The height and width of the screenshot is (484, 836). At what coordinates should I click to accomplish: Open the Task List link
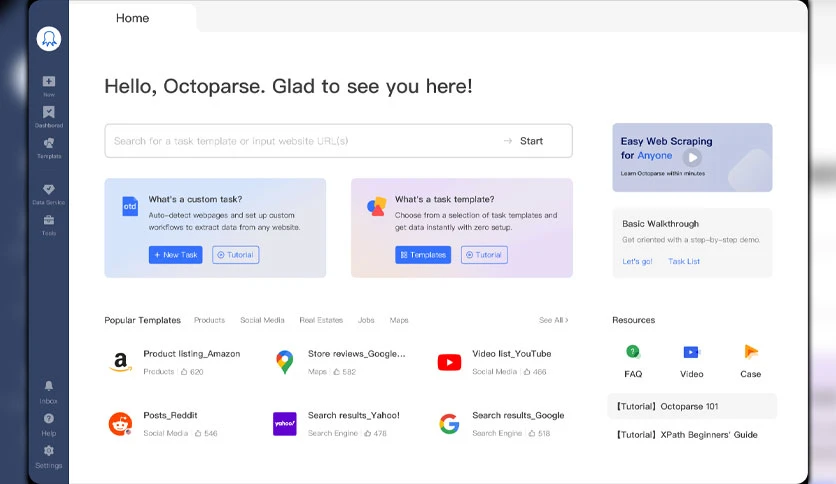coord(684,261)
